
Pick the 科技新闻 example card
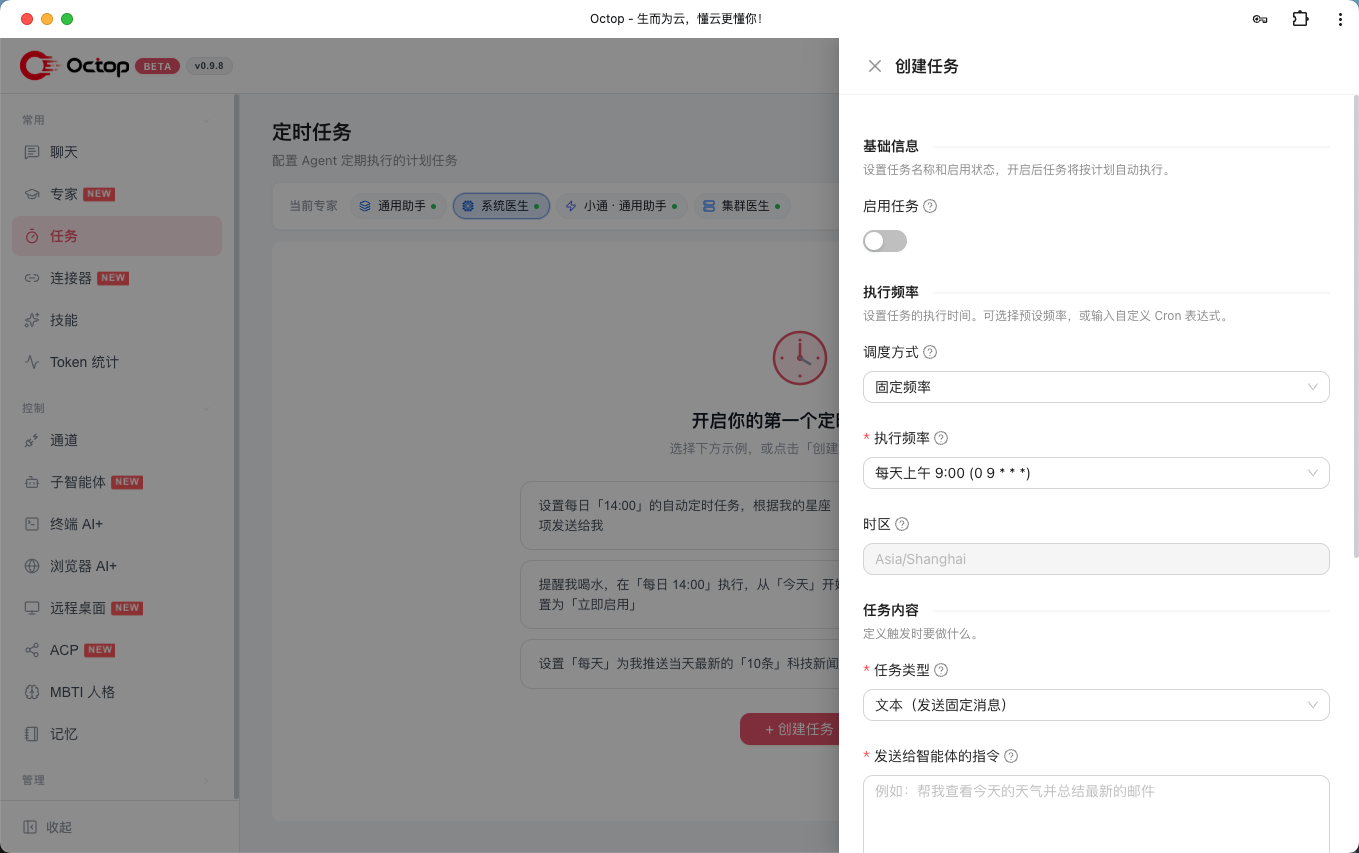point(680,664)
